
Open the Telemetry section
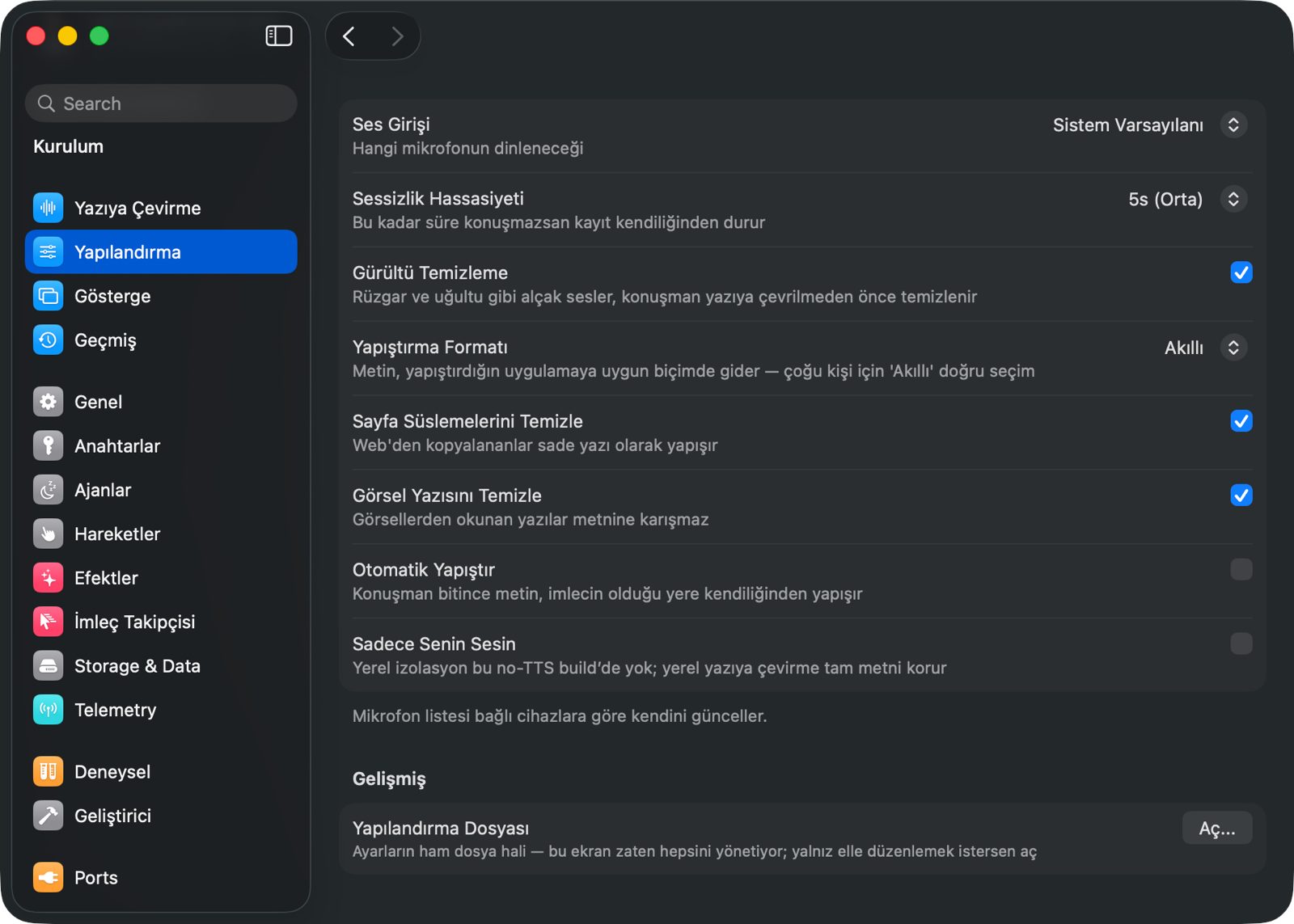tap(161, 710)
